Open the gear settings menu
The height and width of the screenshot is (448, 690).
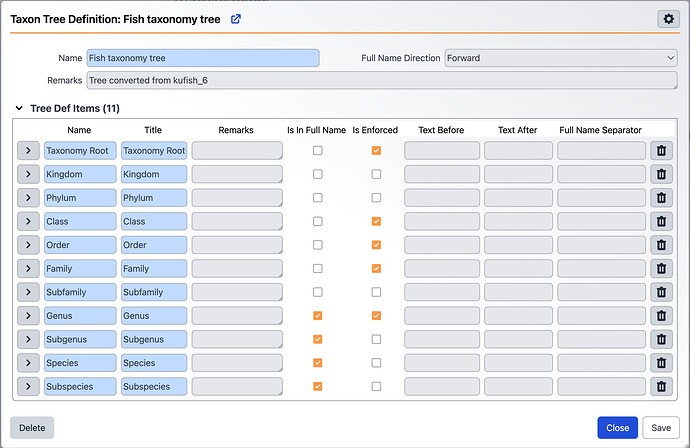[x=668, y=19]
